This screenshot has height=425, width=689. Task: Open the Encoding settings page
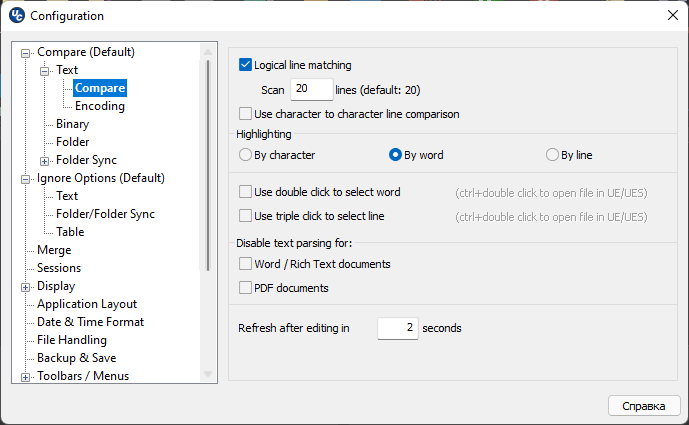(99, 106)
